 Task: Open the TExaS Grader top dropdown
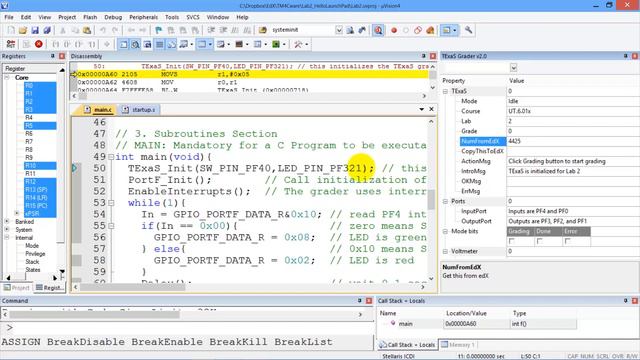click(513, 68)
